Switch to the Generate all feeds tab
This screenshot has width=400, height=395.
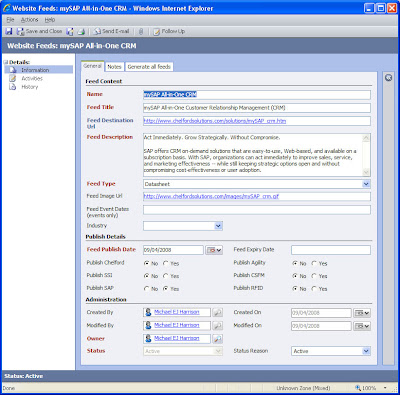[149, 67]
